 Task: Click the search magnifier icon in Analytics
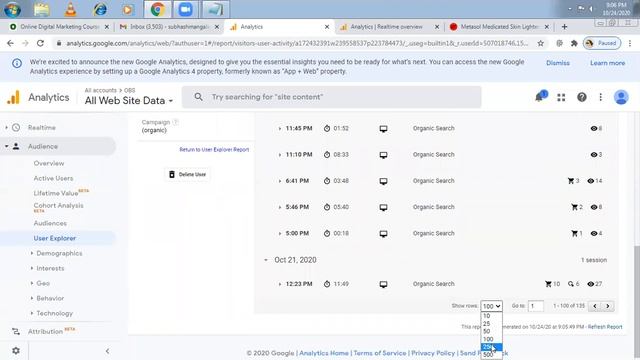pos(198,97)
